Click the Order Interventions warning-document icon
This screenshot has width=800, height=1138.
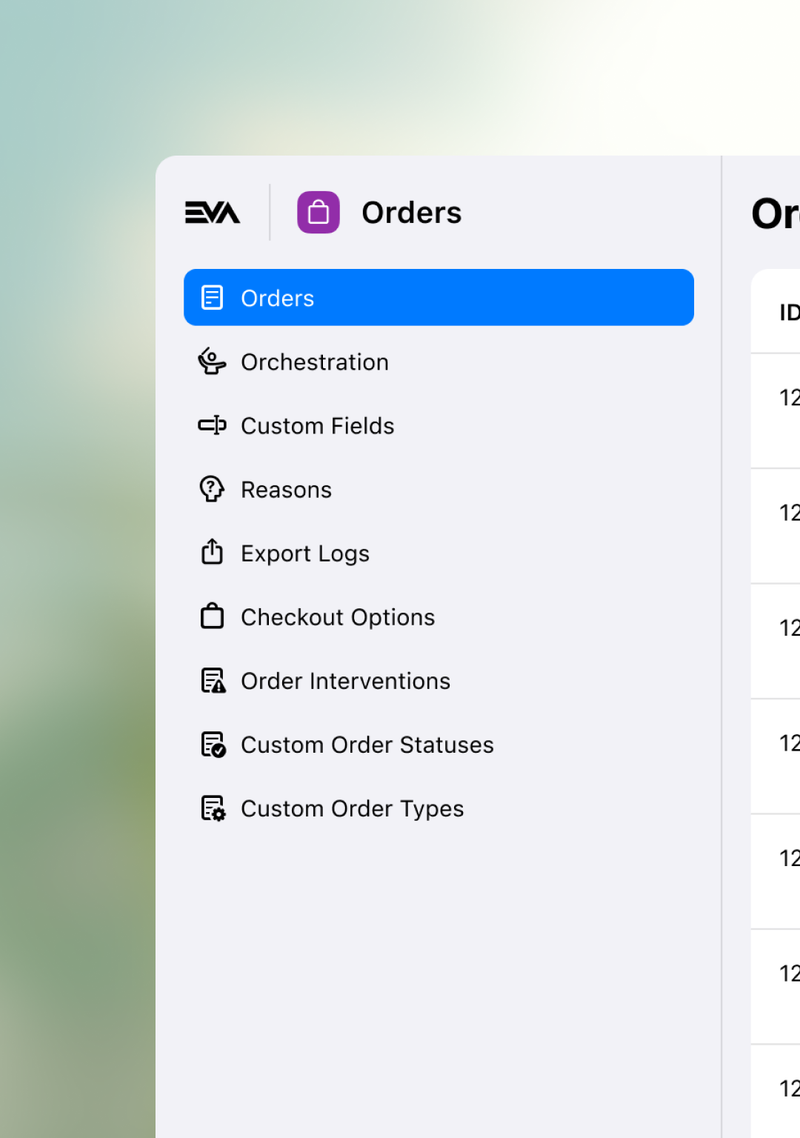212,680
